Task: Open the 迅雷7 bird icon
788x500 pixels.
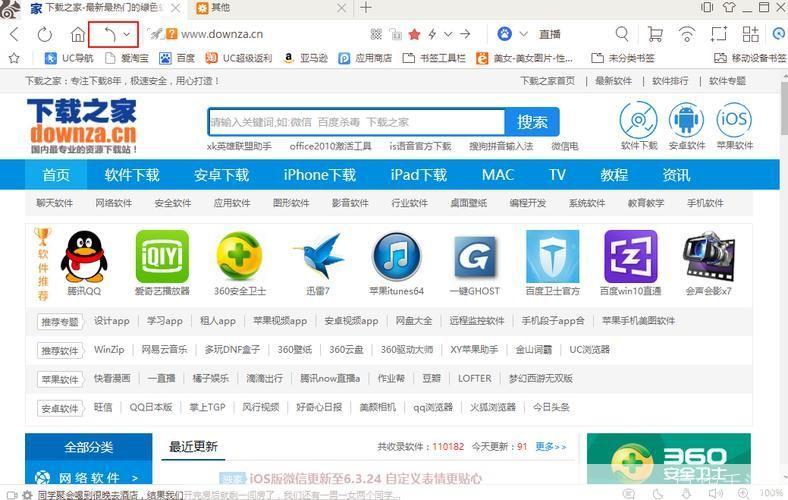Action: point(318,257)
